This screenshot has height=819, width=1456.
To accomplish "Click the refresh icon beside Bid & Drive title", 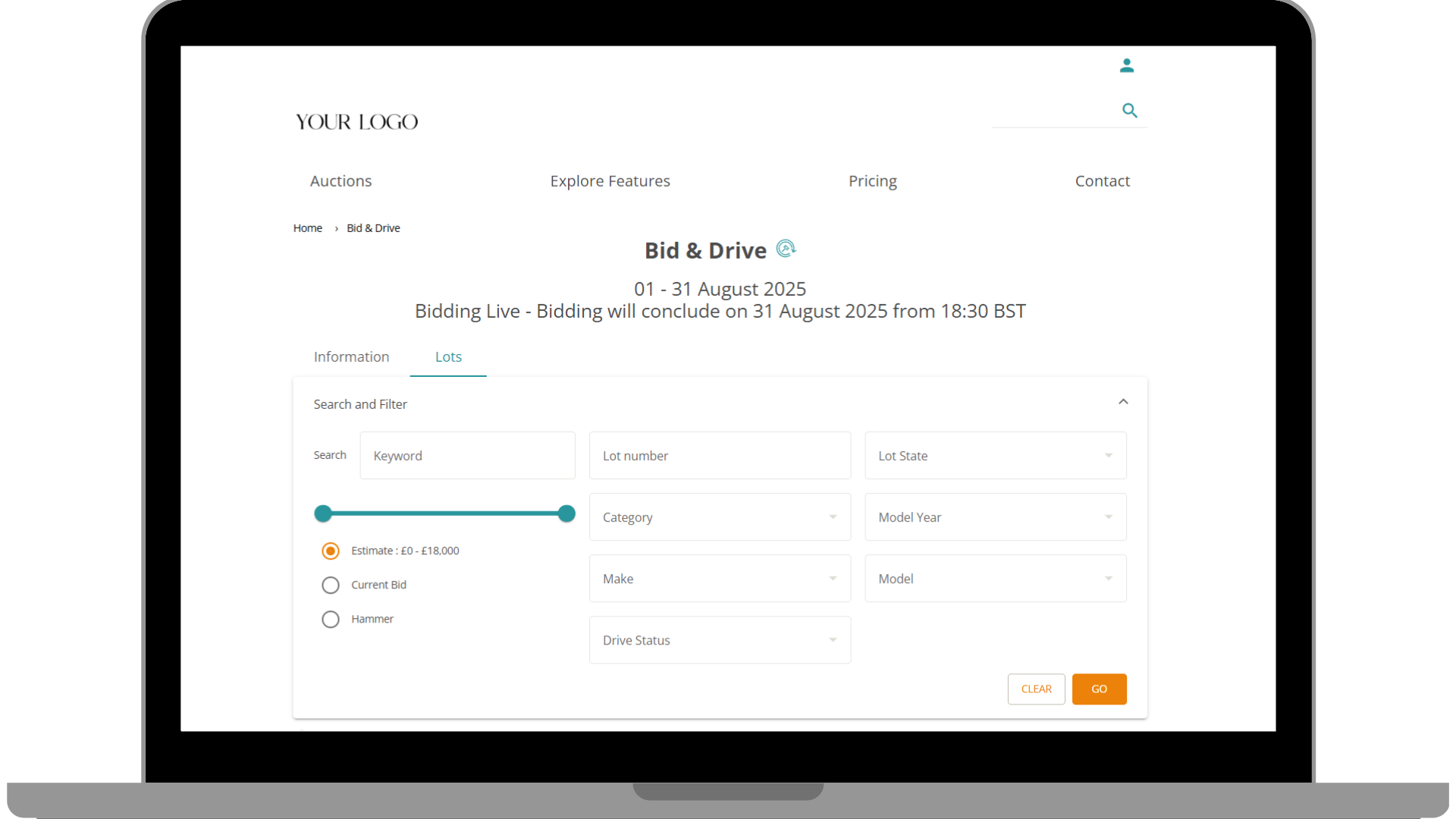I will coord(786,249).
